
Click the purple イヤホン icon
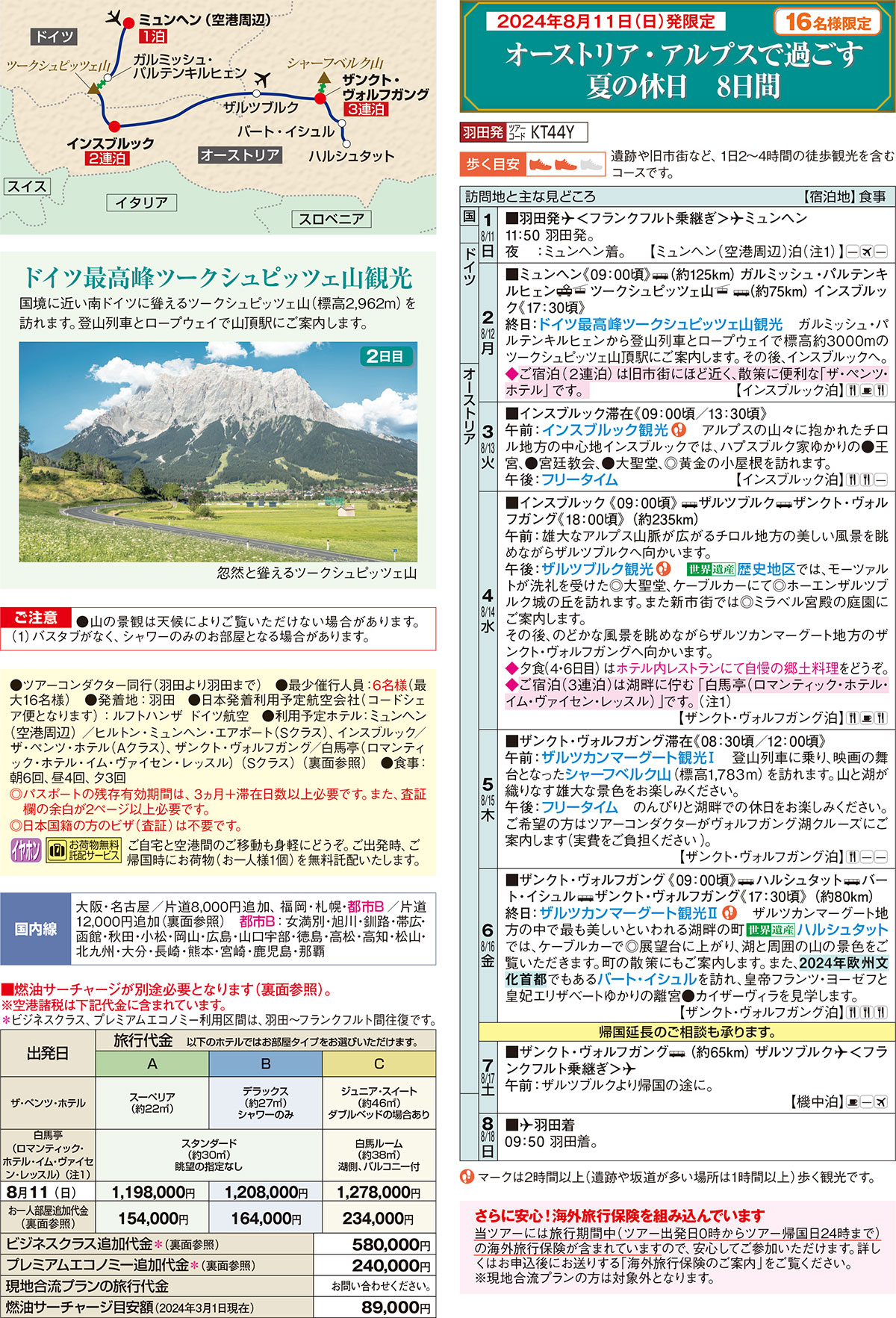[x=25, y=851]
